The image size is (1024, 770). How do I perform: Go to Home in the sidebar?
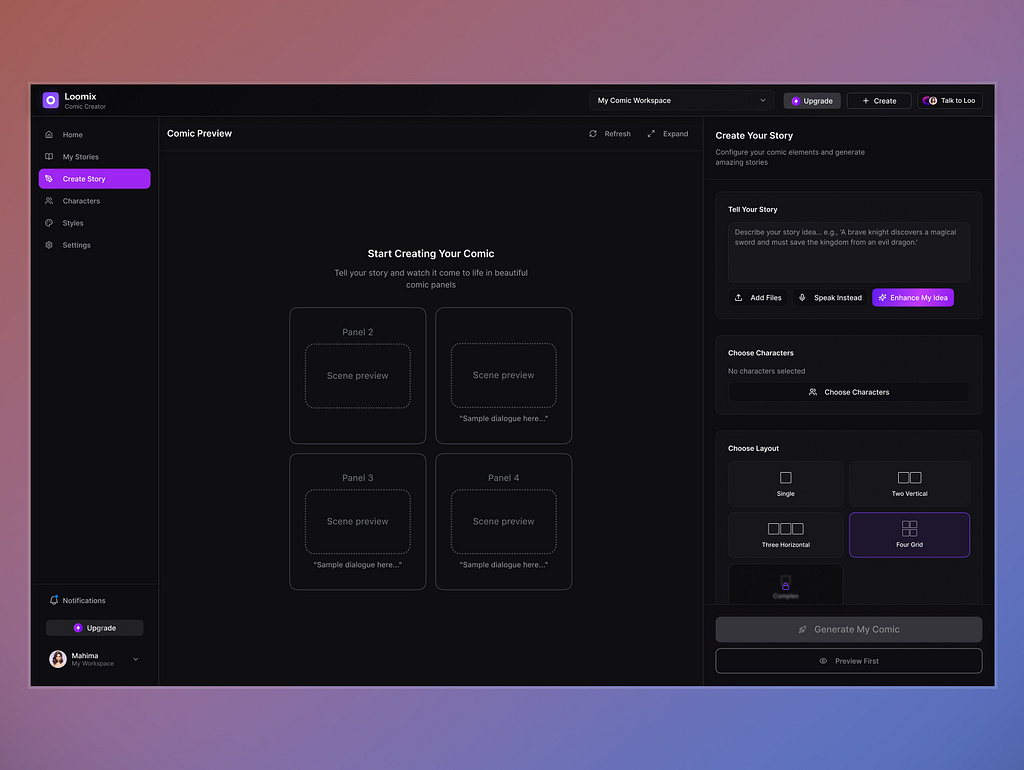(49, 134)
